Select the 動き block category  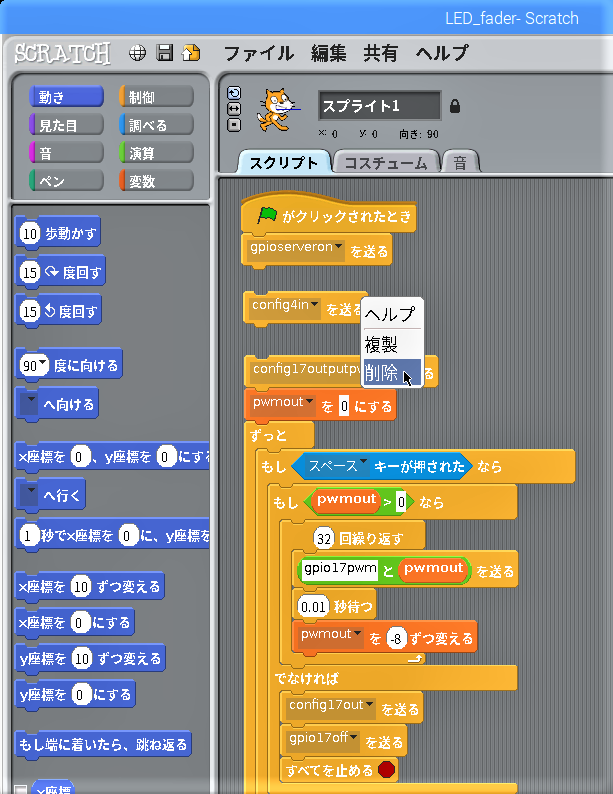tap(66, 97)
